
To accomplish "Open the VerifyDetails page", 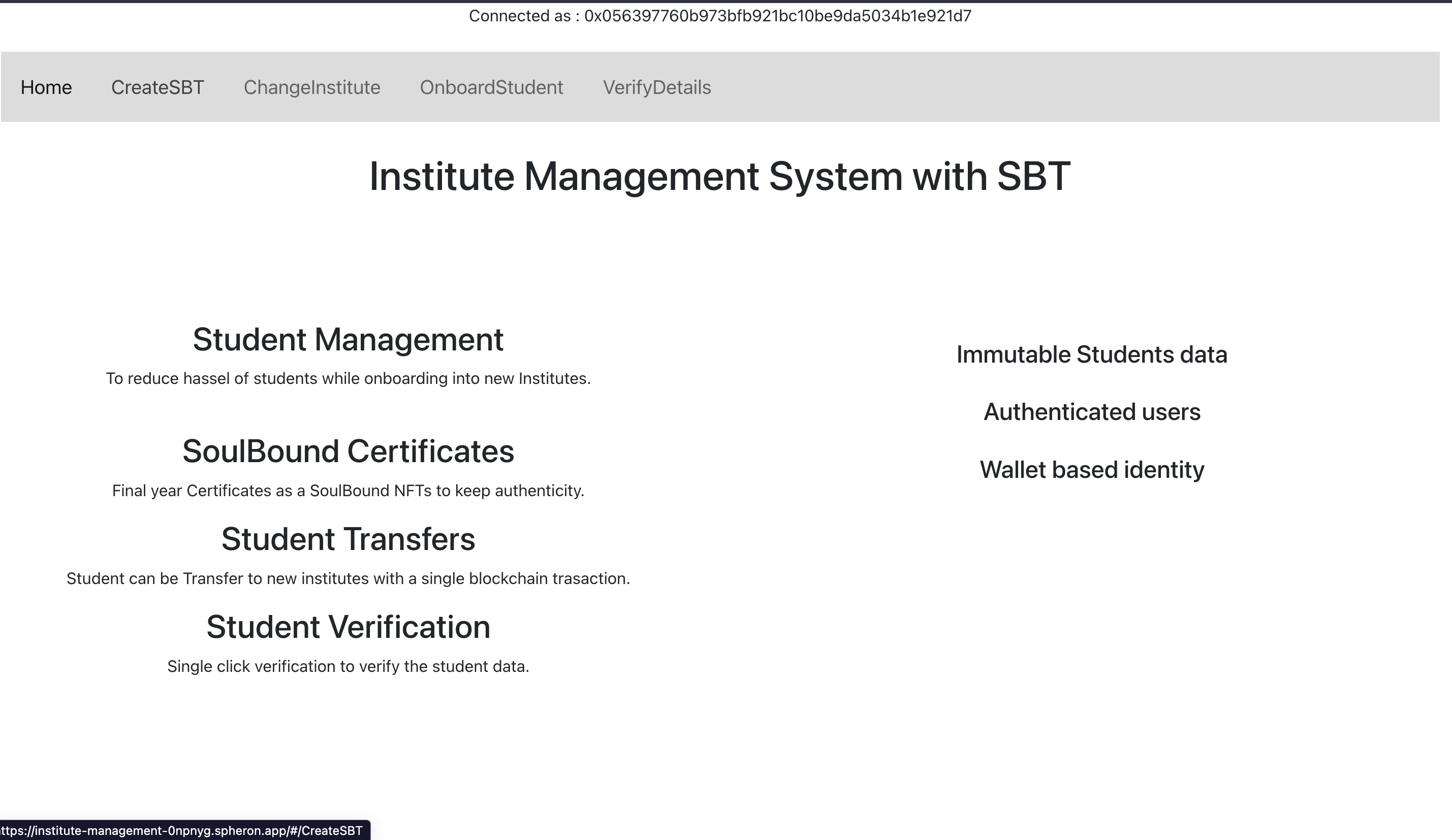I will coord(656,87).
